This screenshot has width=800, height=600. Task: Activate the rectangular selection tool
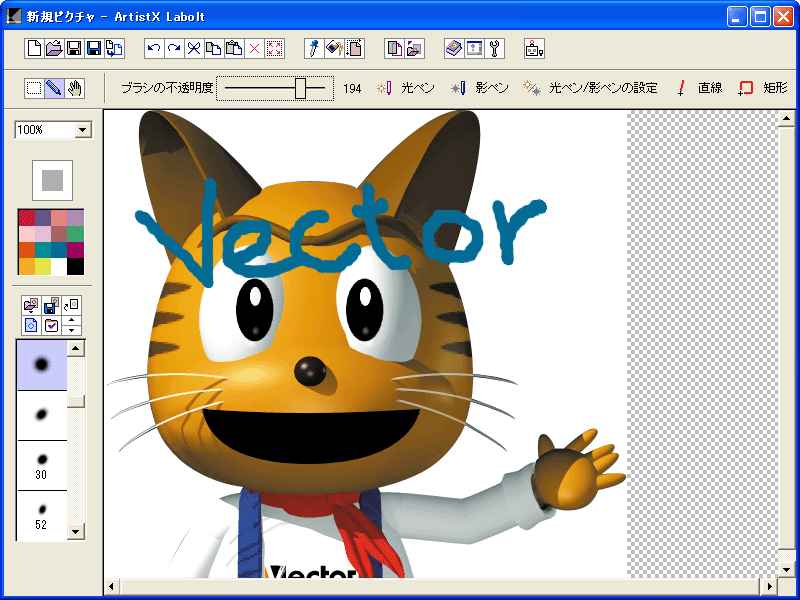coord(34,88)
